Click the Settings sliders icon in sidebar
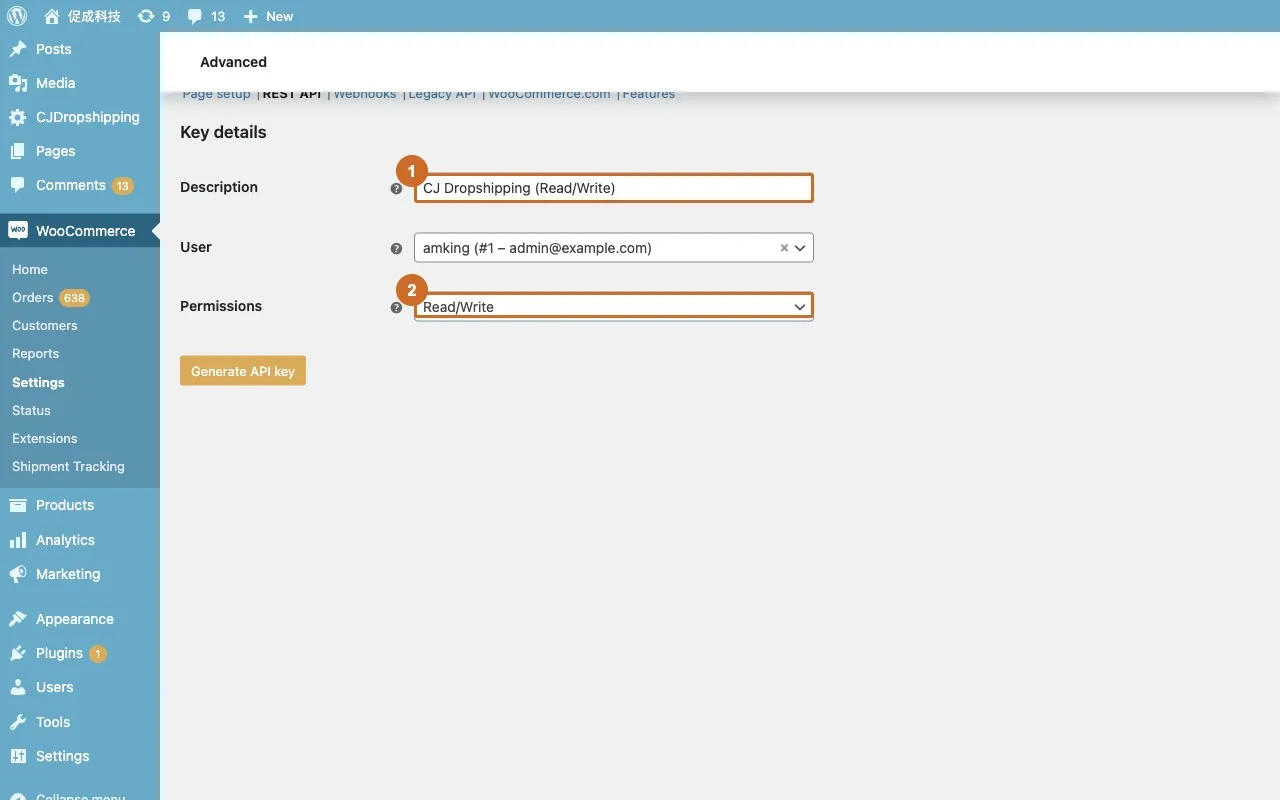The image size is (1280, 800). 18,756
